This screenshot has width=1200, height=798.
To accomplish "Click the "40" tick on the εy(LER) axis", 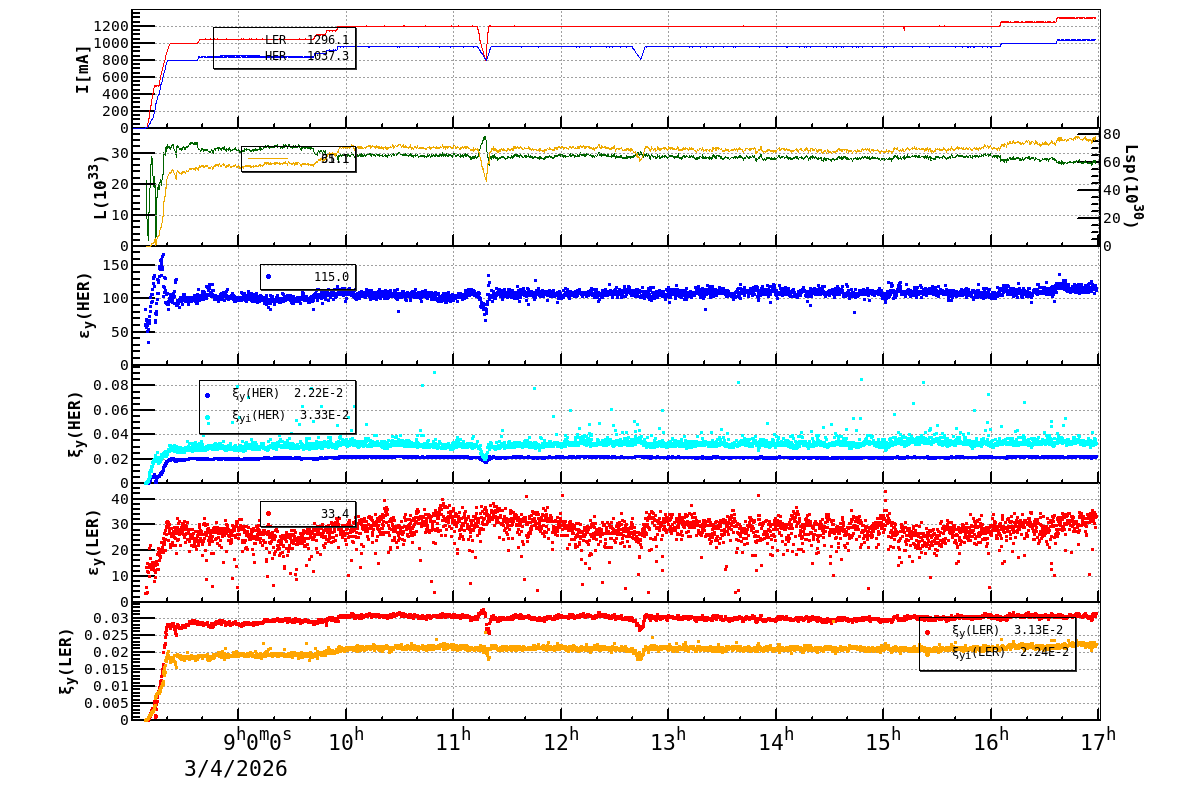I will click(x=120, y=498).
